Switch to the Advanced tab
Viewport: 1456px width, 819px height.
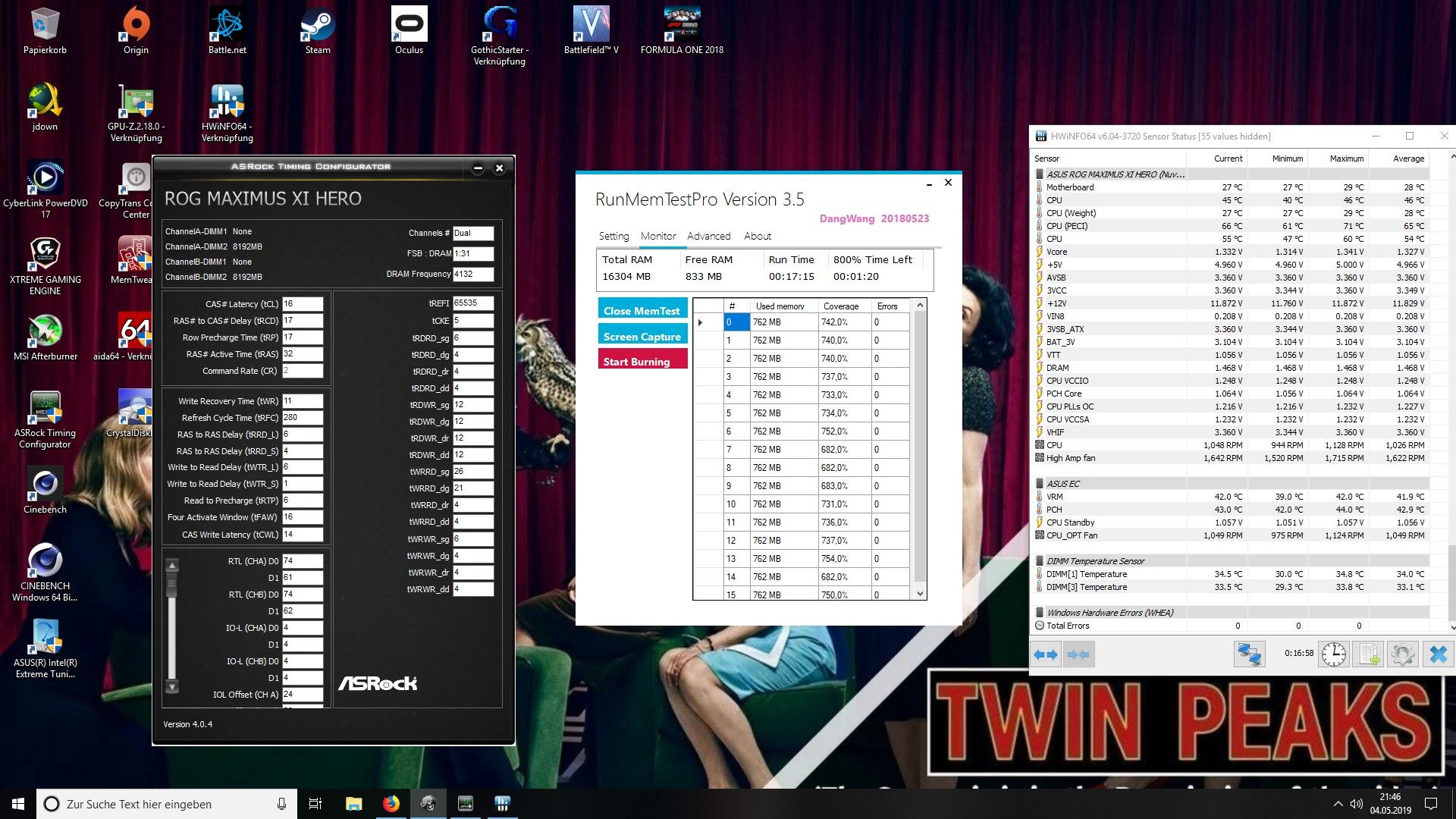[x=708, y=236]
